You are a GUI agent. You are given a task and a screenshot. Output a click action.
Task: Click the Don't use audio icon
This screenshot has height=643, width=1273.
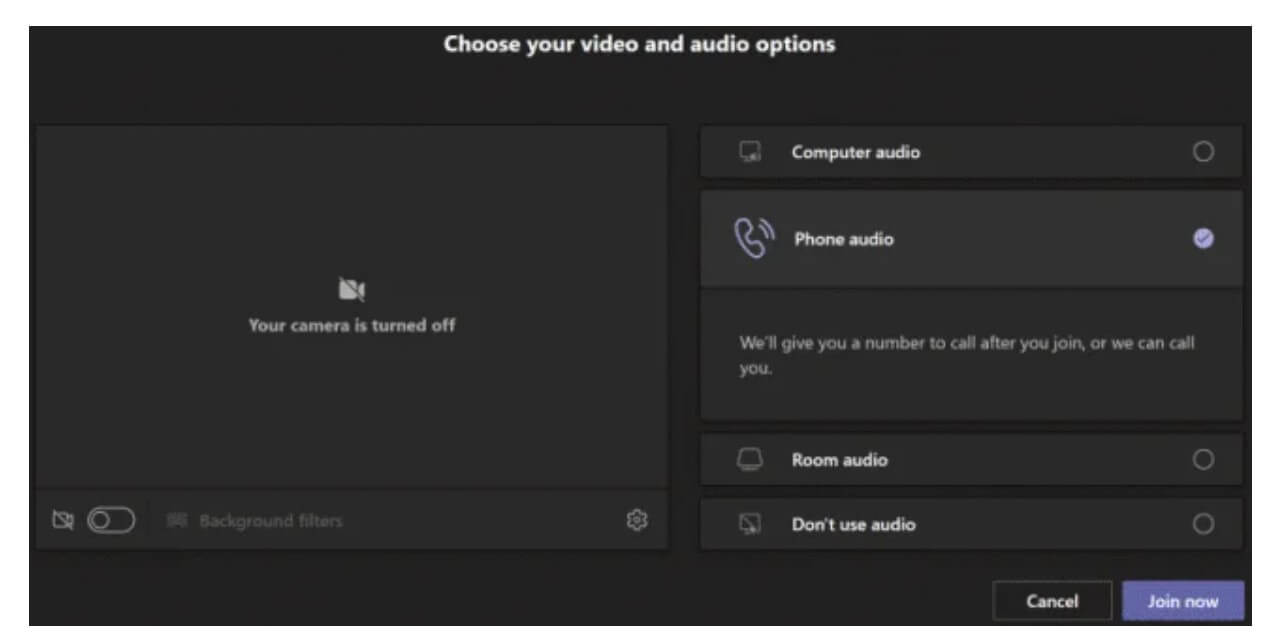coord(750,524)
